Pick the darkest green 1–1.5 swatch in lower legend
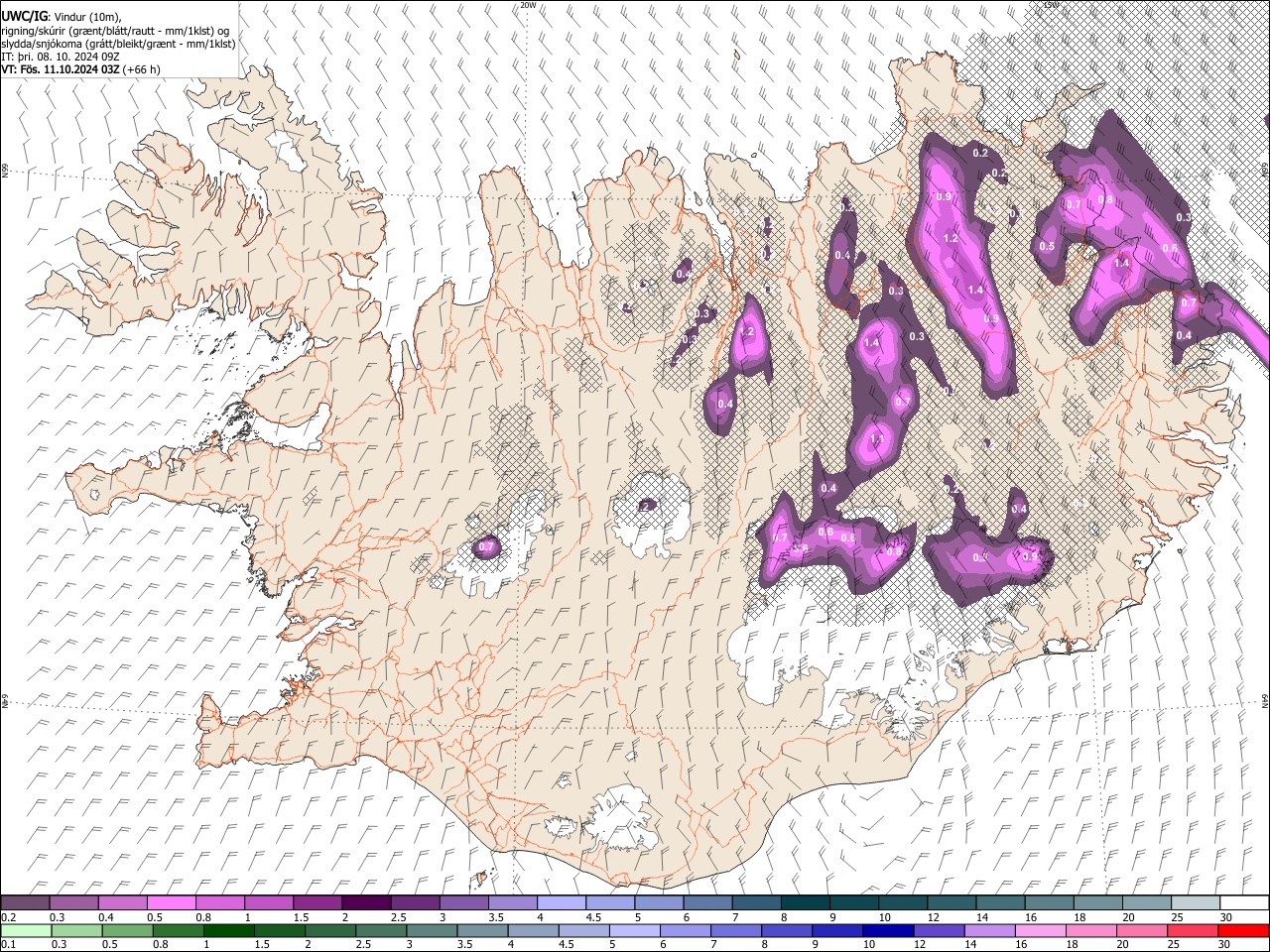The height and width of the screenshot is (952, 1270). coord(227,930)
